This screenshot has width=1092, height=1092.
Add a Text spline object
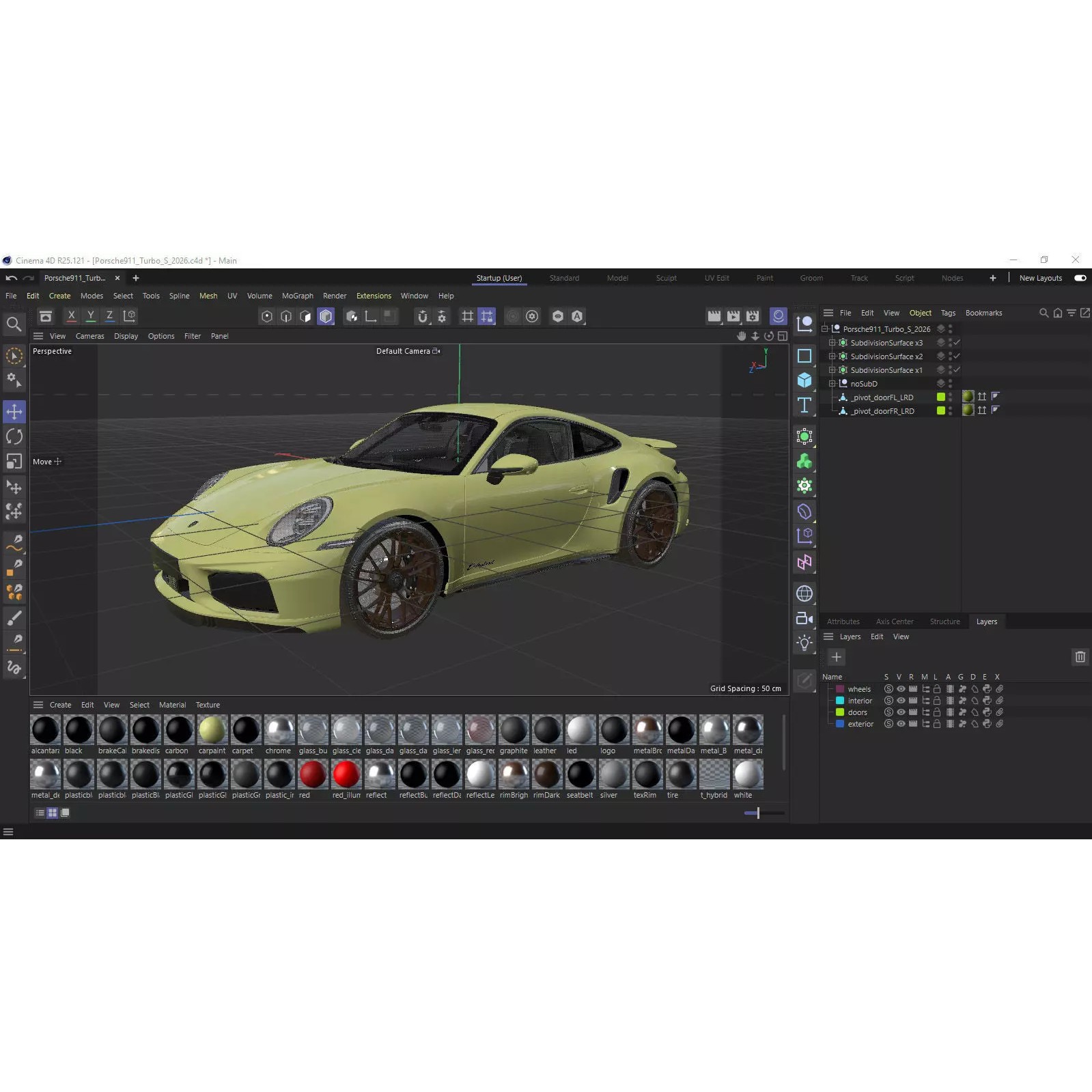(x=804, y=406)
